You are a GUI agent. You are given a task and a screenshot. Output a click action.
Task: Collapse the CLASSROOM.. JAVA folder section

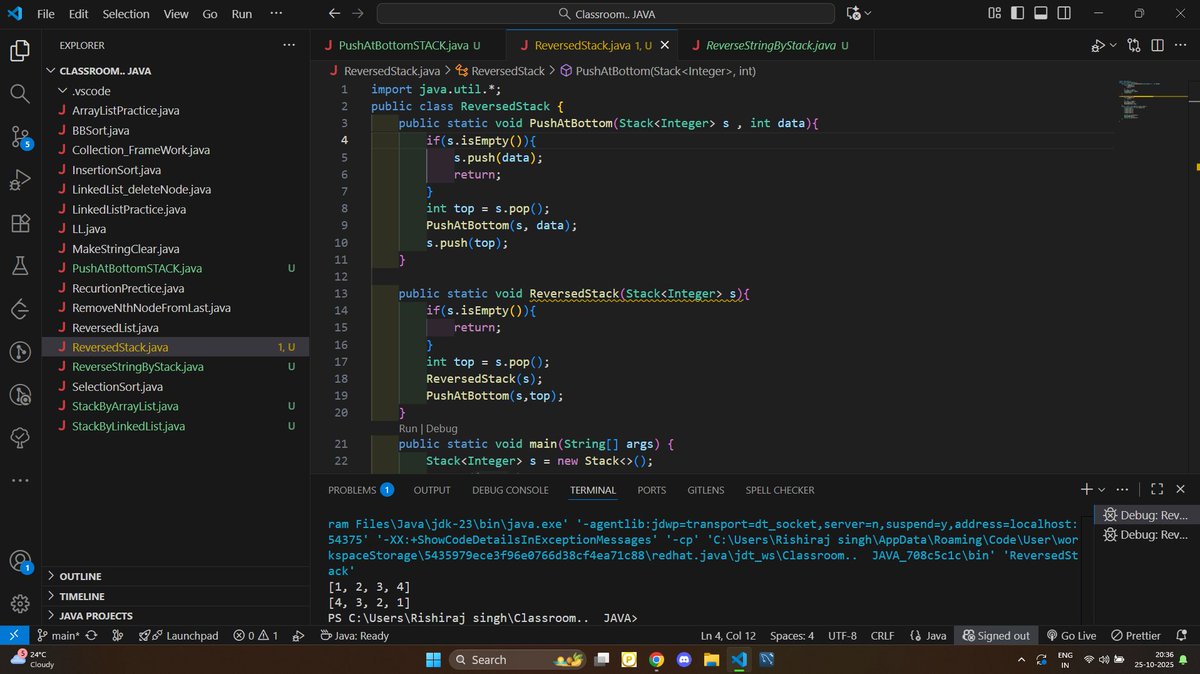pos(105,71)
